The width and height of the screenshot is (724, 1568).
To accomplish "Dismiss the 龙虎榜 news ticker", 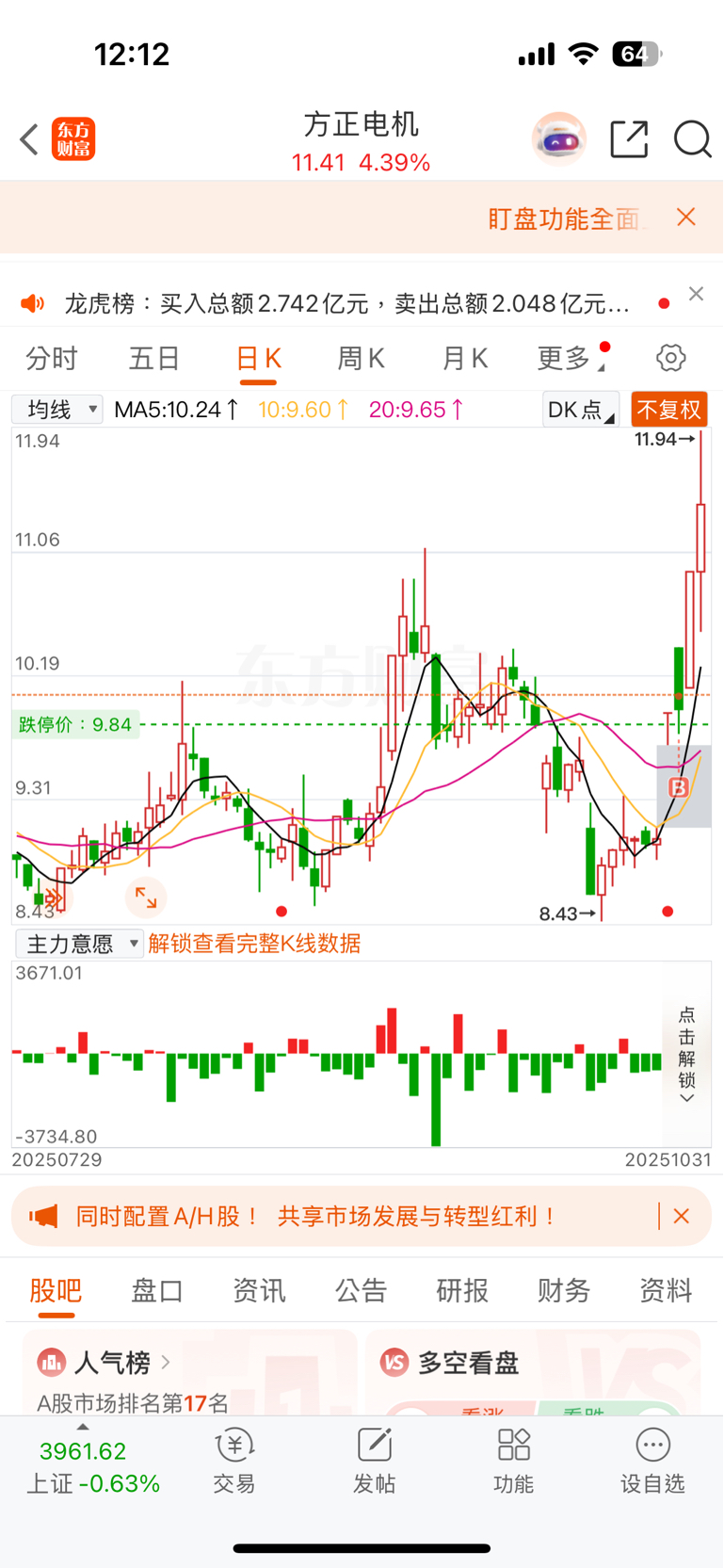I will (696, 294).
